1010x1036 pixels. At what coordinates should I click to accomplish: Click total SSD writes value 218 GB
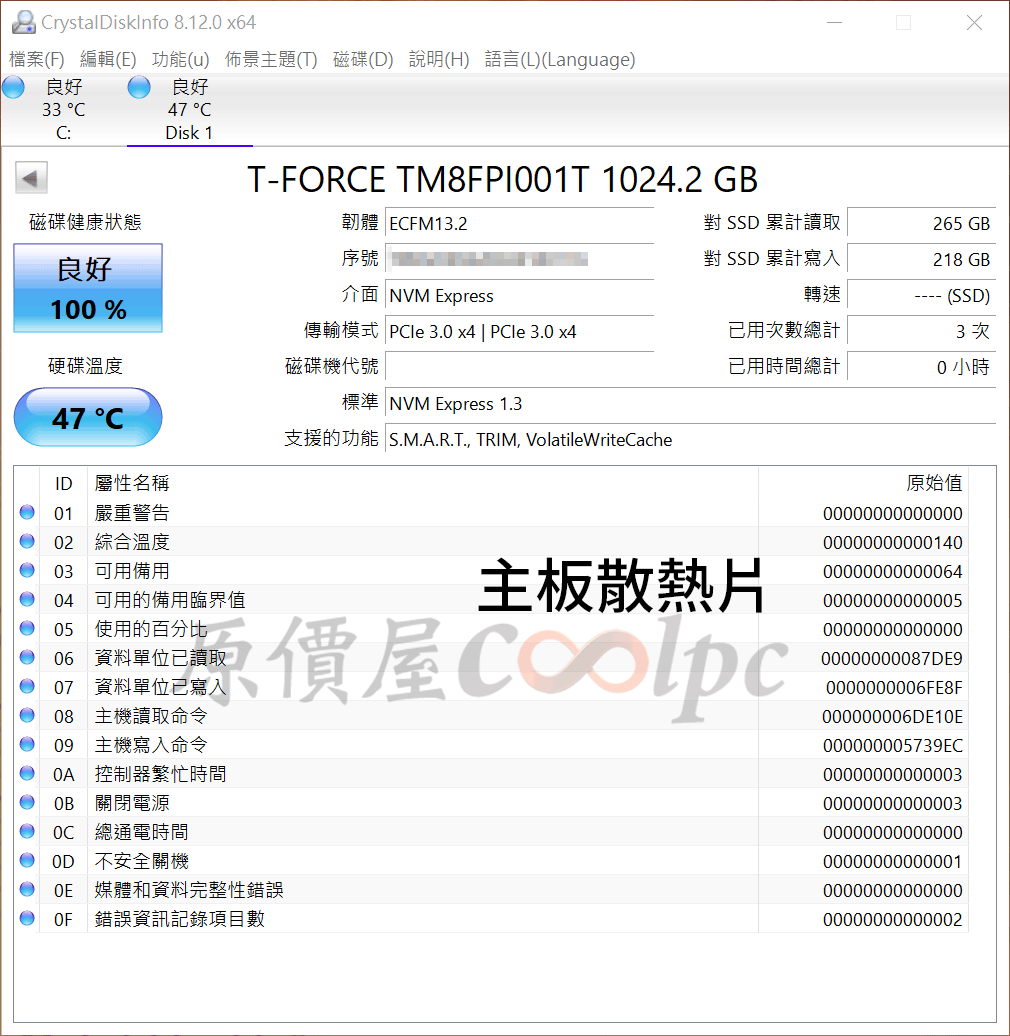pos(921,259)
